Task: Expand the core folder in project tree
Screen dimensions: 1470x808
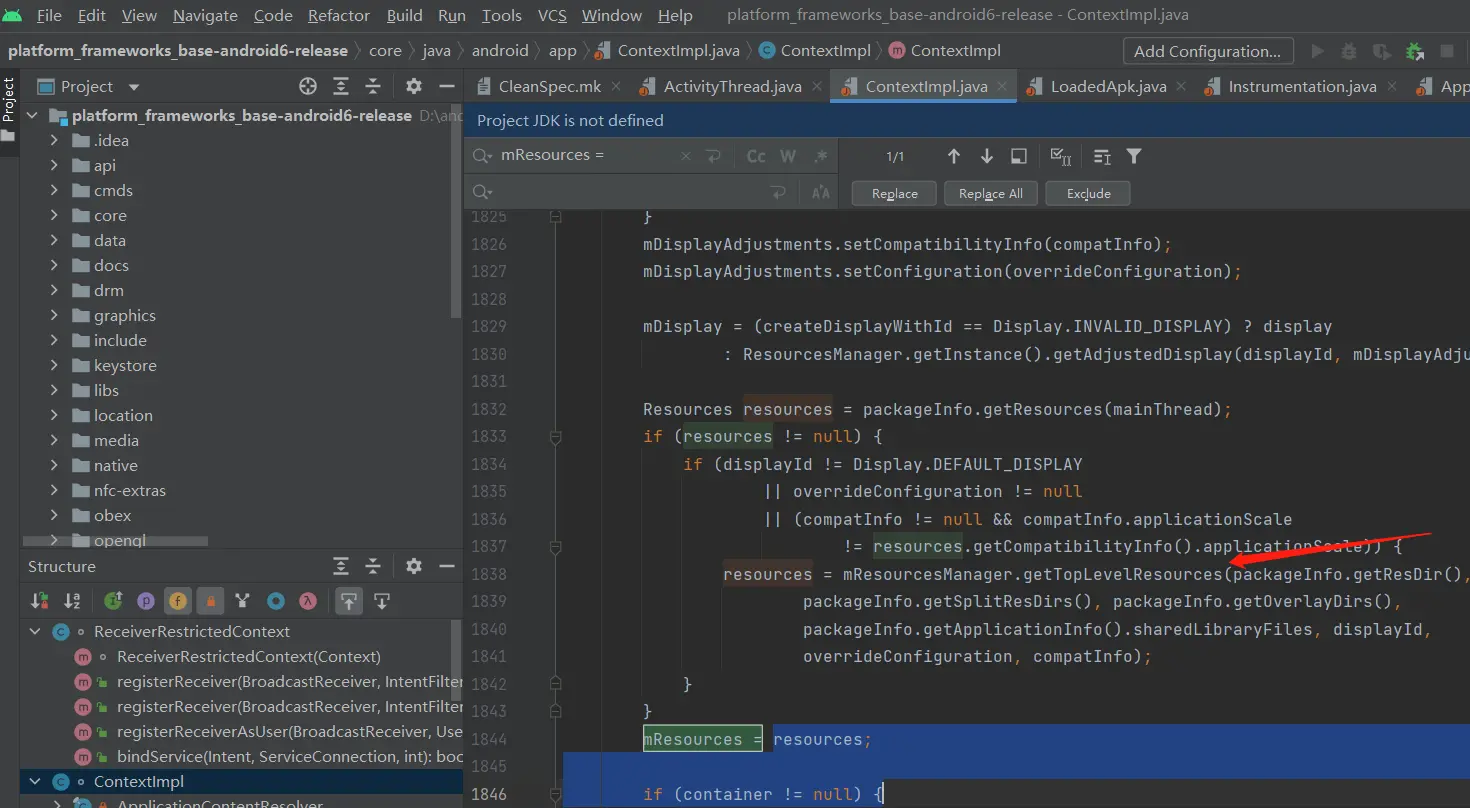Action: [x=54, y=216]
